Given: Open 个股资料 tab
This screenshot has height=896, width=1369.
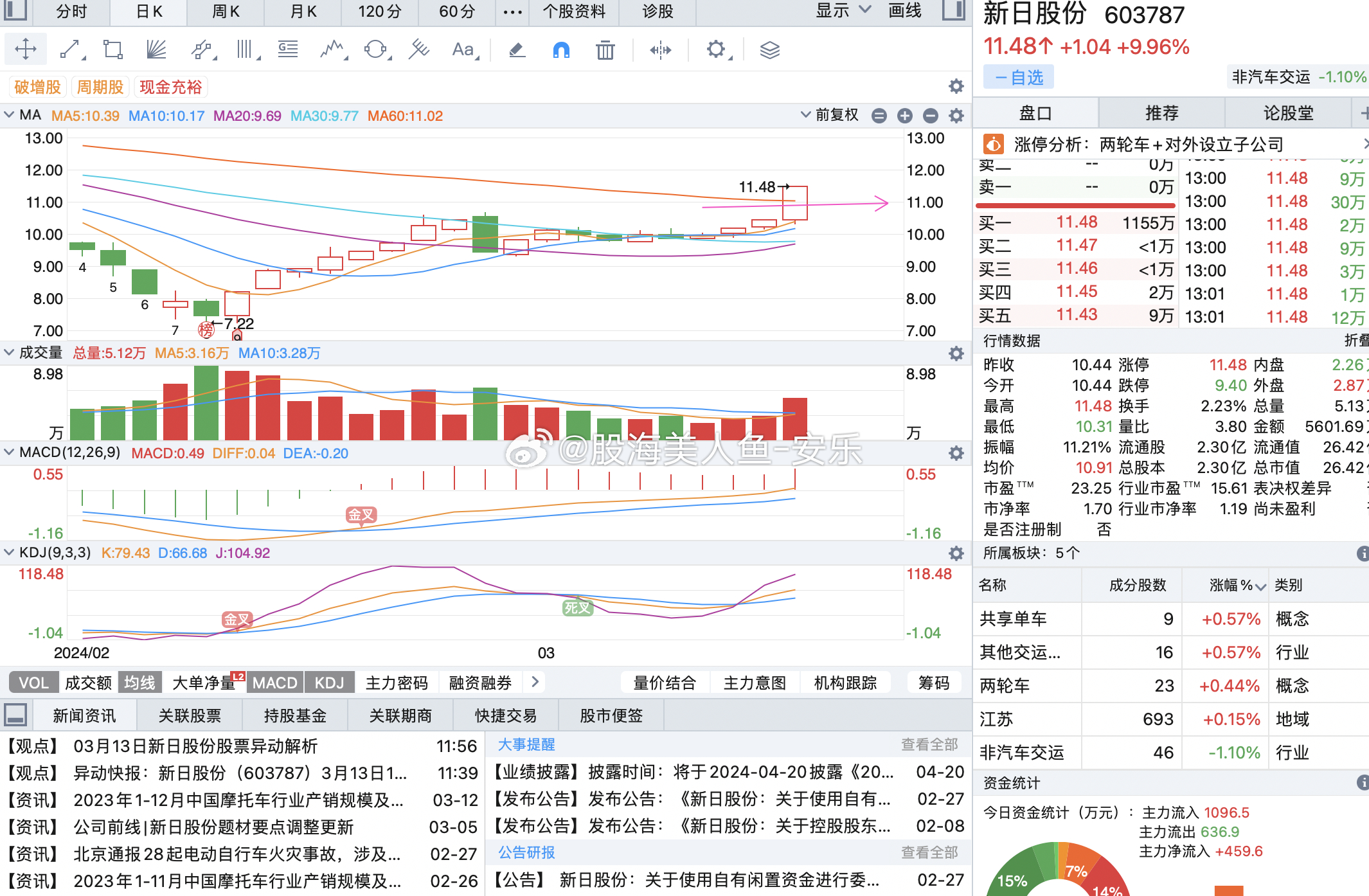Looking at the screenshot, I should click(x=574, y=12).
